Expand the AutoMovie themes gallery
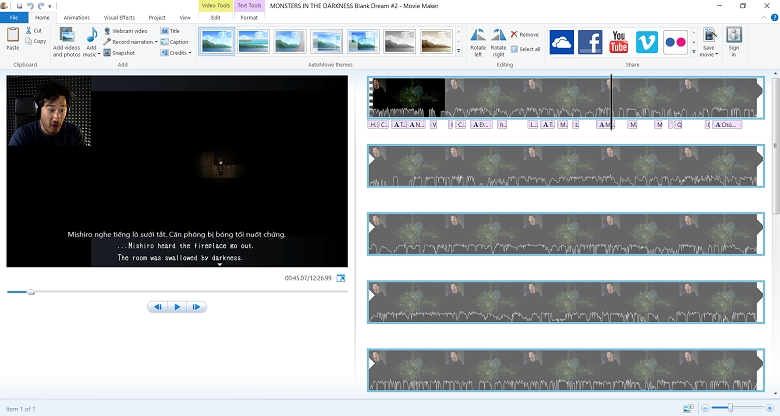This screenshot has height=416, width=780. click(x=459, y=51)
